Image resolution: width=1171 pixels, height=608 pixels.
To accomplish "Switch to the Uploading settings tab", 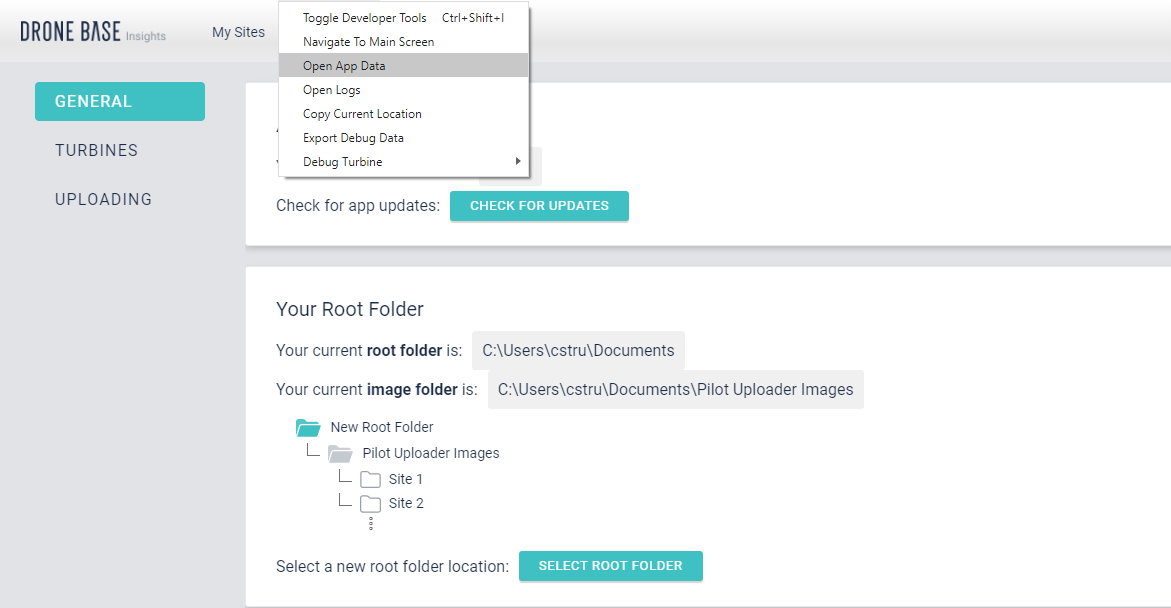I will tap(103, 199).
